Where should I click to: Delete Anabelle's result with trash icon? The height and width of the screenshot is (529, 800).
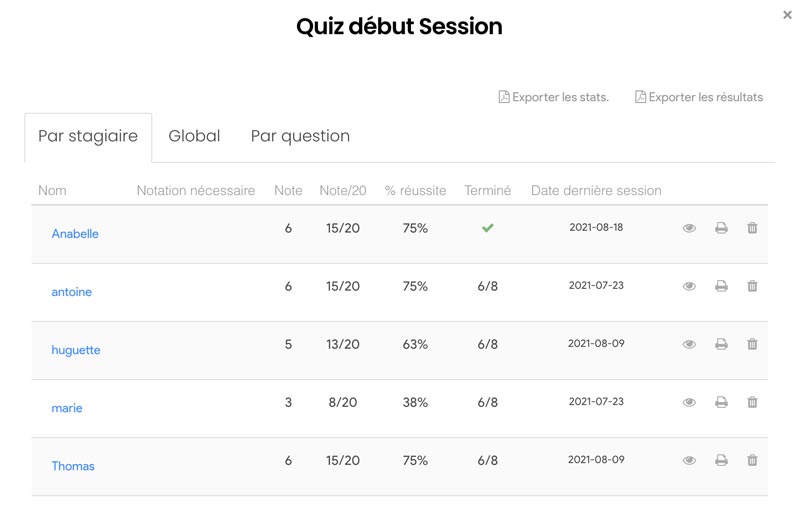752,228
